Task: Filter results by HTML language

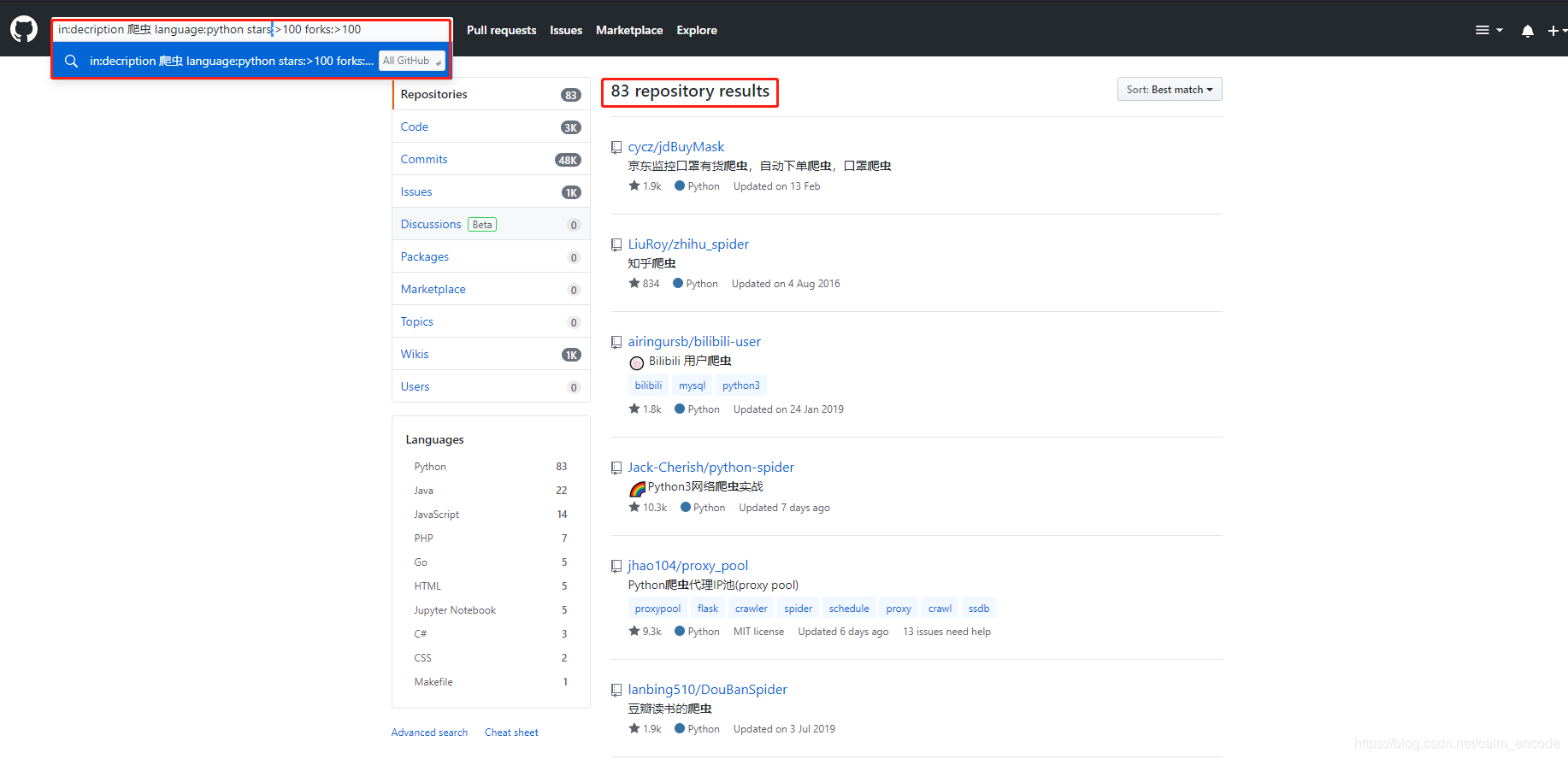Action: tap(491, 586)
